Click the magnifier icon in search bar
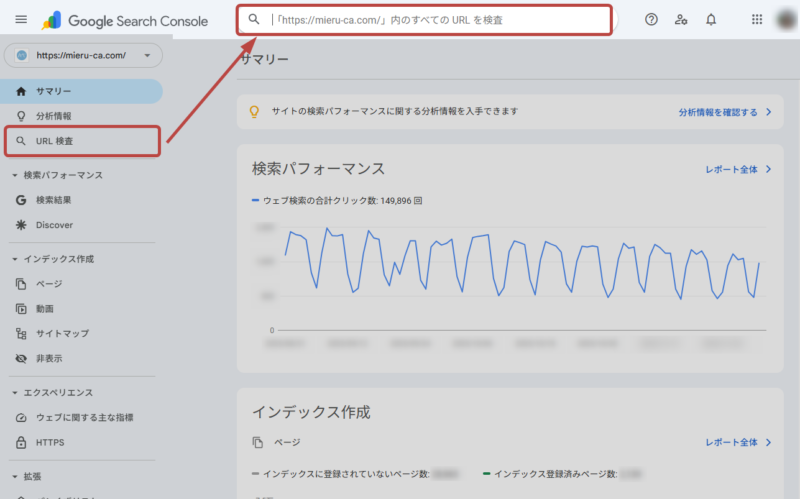 pyautogui.click(x=254, y=19)
